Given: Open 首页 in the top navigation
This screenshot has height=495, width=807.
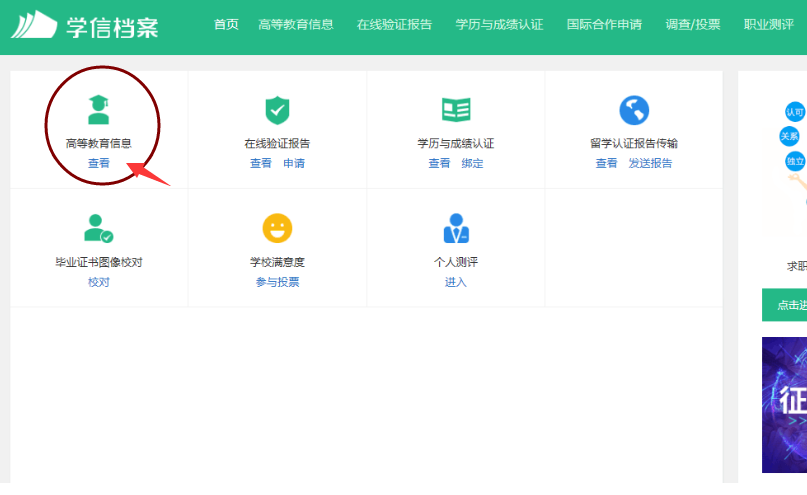Looking at the screenshot, I should [226, 25].
